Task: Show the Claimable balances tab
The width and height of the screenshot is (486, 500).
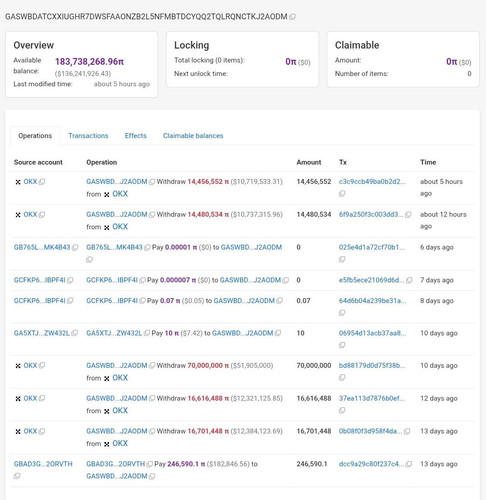Action: (x=193, y=136)
